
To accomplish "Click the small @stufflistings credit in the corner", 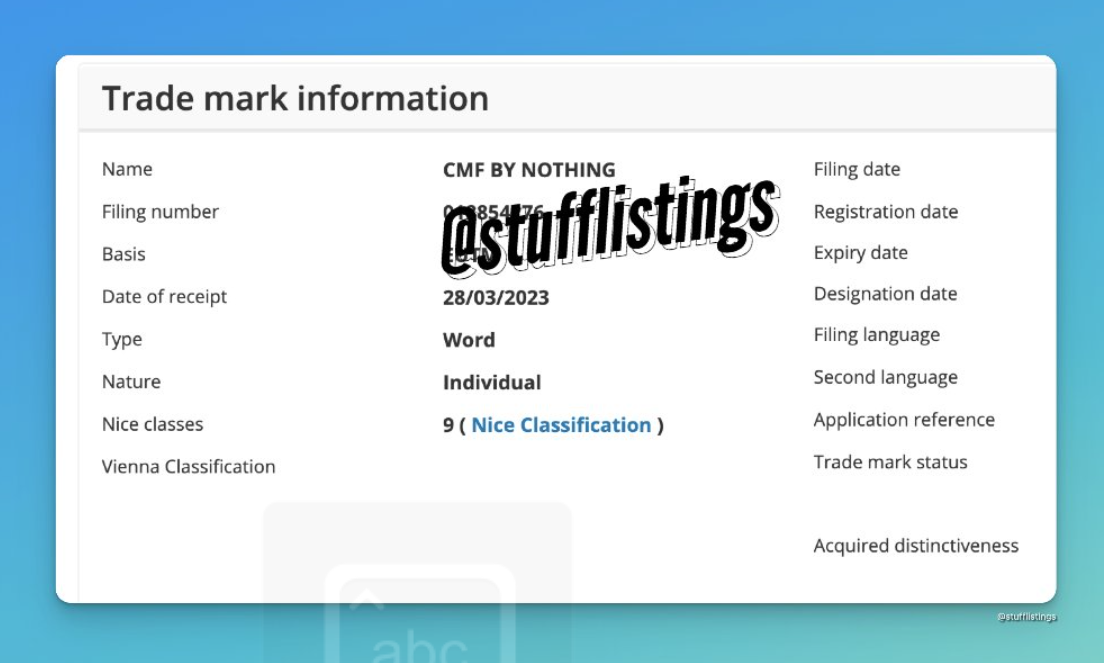I will pos(1026,617).
